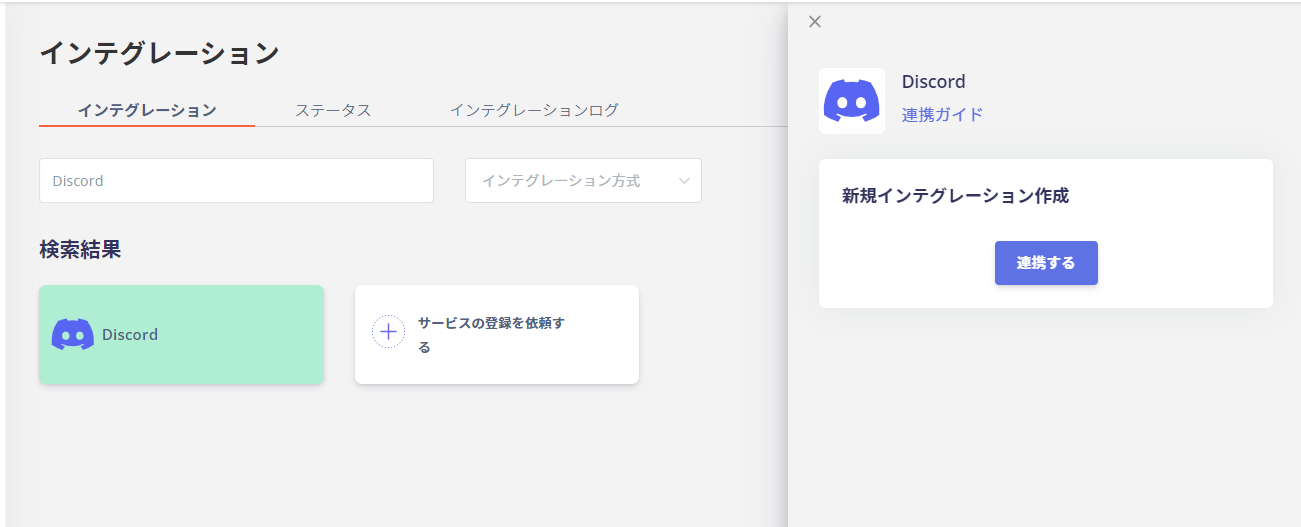Open the 連携ガイド link
This screenshot has height=527, width=1301.
pos(942,115)
